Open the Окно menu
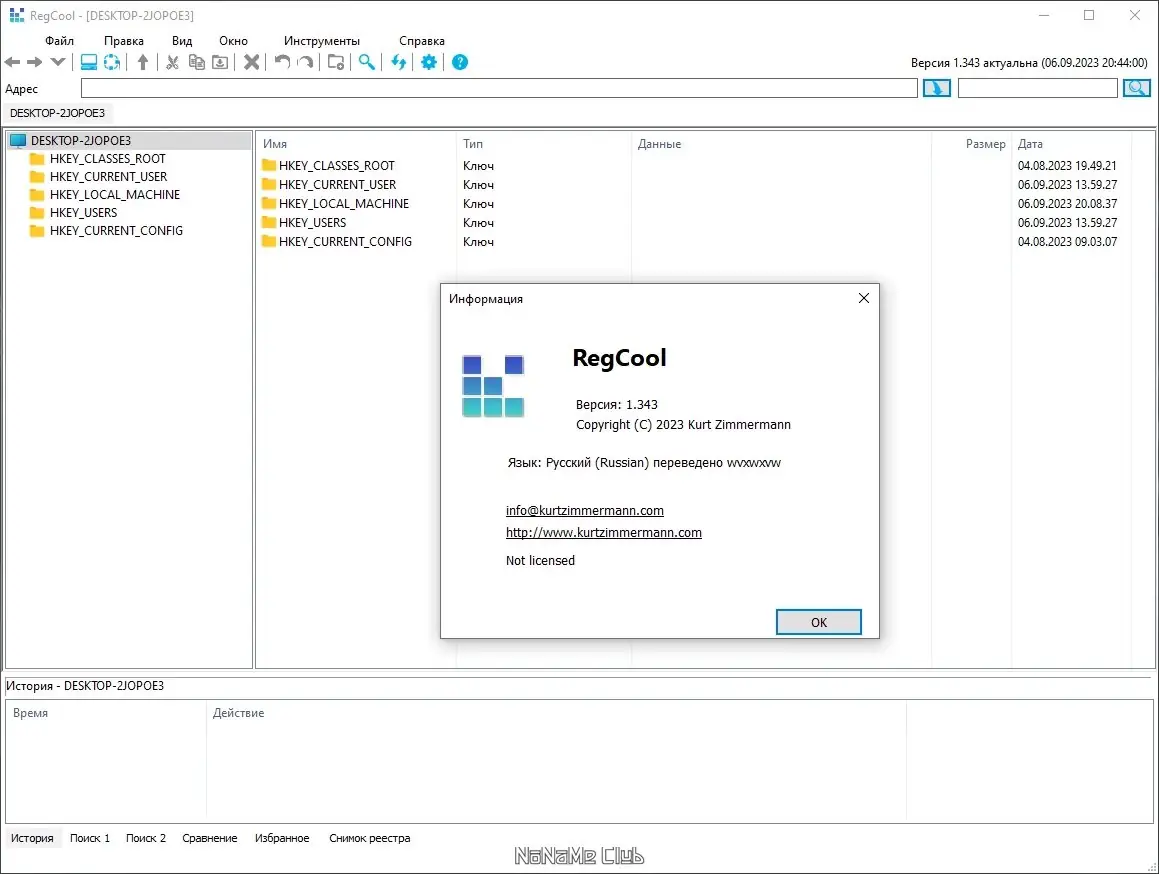1159x874 pixels. coord(234,41)
